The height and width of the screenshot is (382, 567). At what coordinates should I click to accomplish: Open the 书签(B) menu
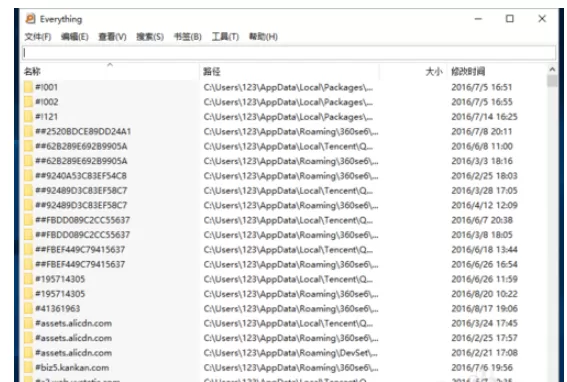[x=188, y=37]
